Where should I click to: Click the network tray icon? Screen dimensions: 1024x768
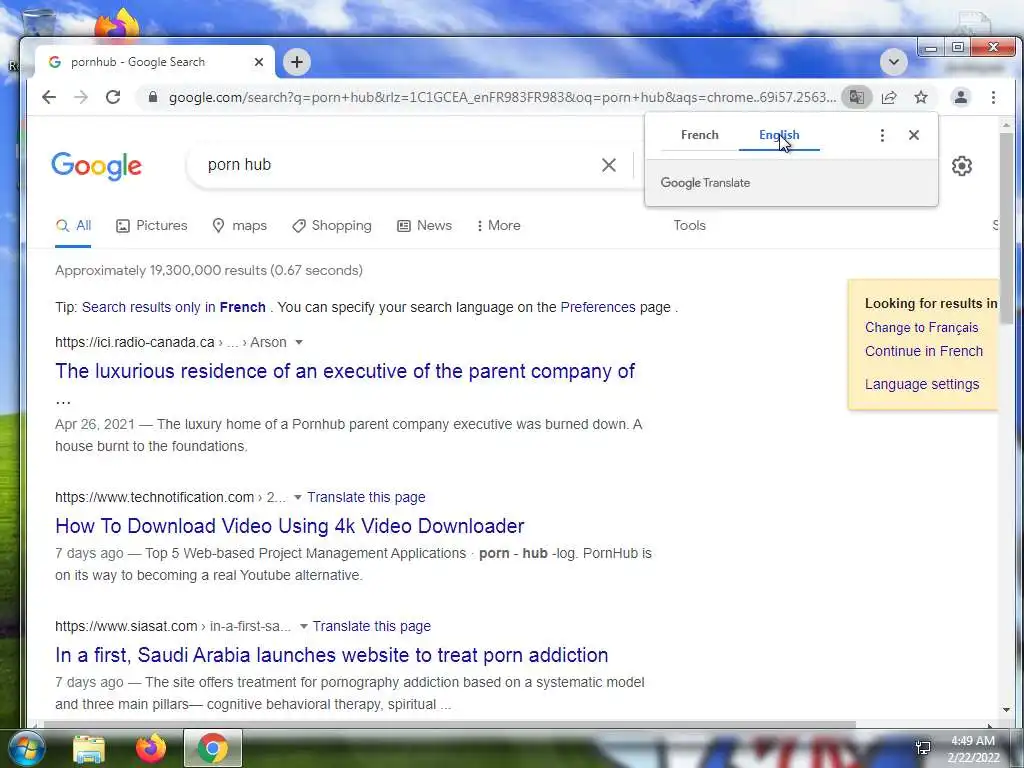coord(923,748)
